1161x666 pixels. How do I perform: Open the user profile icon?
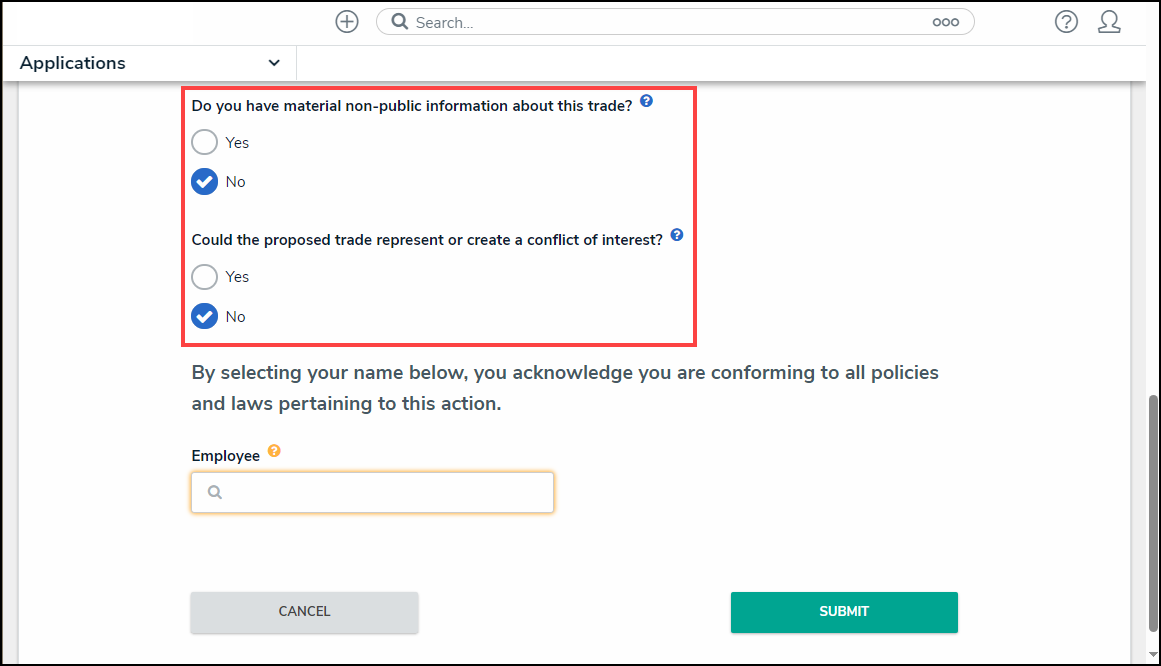tap(1109, 22)
